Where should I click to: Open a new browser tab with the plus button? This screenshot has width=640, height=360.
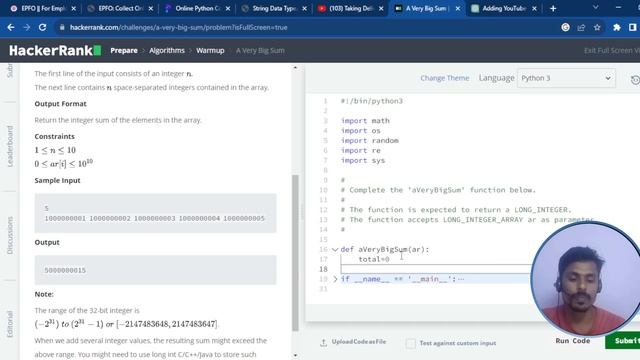[x=553, y=8]
